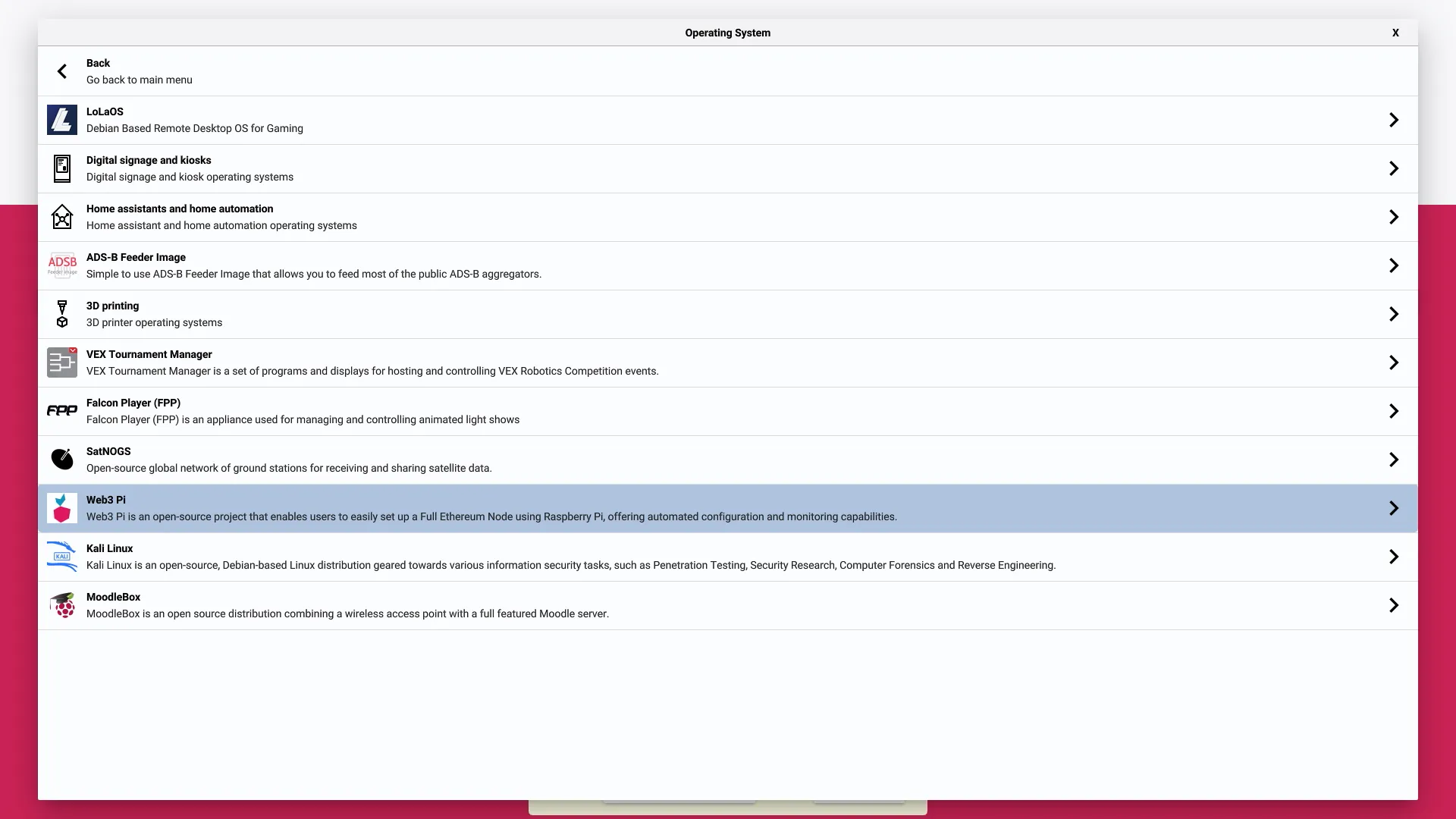Click the Home assistants house icon
1456x819 pixels.
coord(62,217)
